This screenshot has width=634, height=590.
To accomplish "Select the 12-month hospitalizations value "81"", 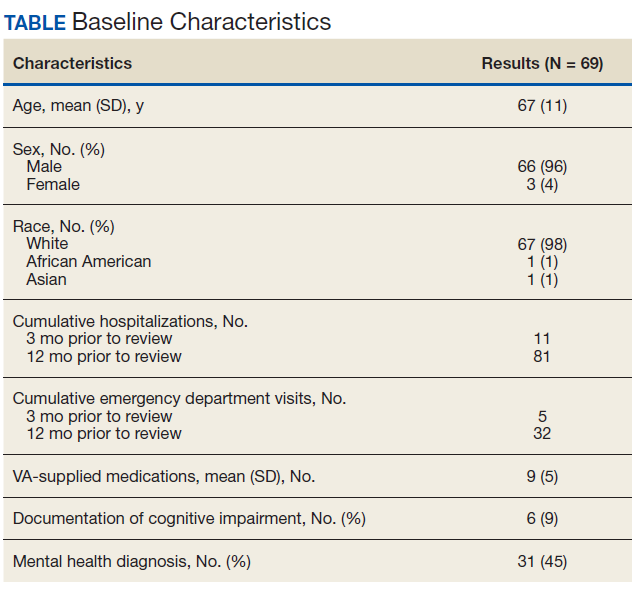I will point(542,356).
